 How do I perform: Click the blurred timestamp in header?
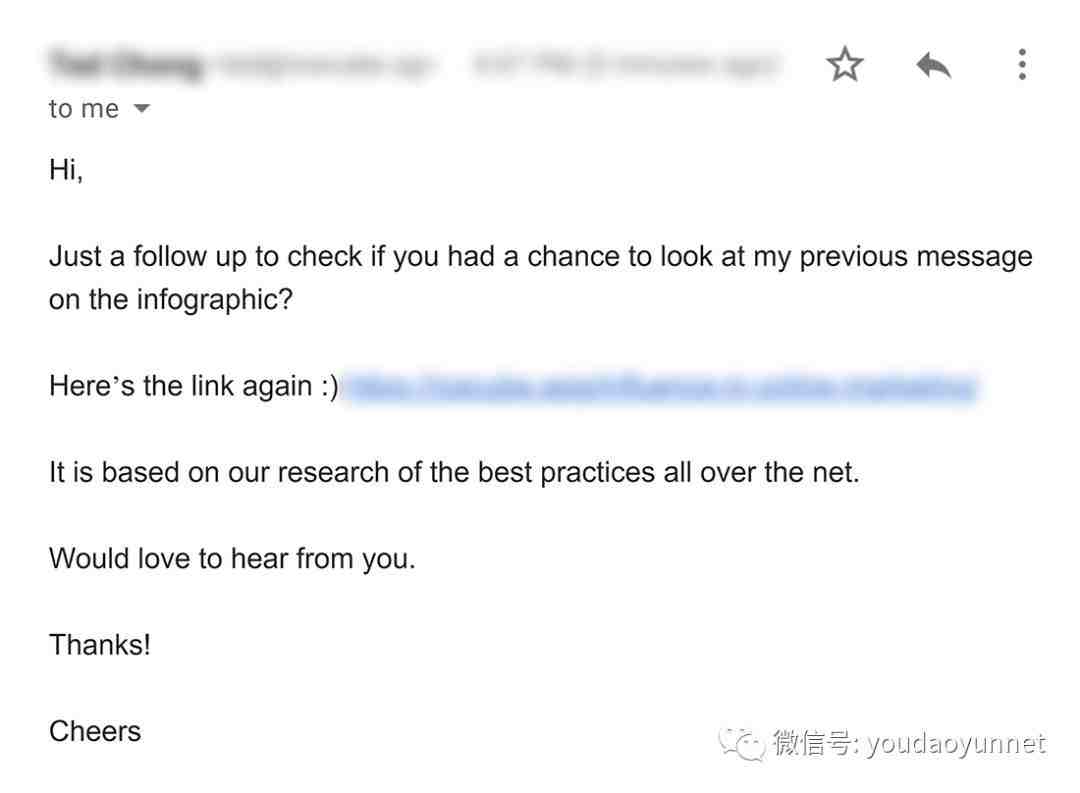[625, 64]
